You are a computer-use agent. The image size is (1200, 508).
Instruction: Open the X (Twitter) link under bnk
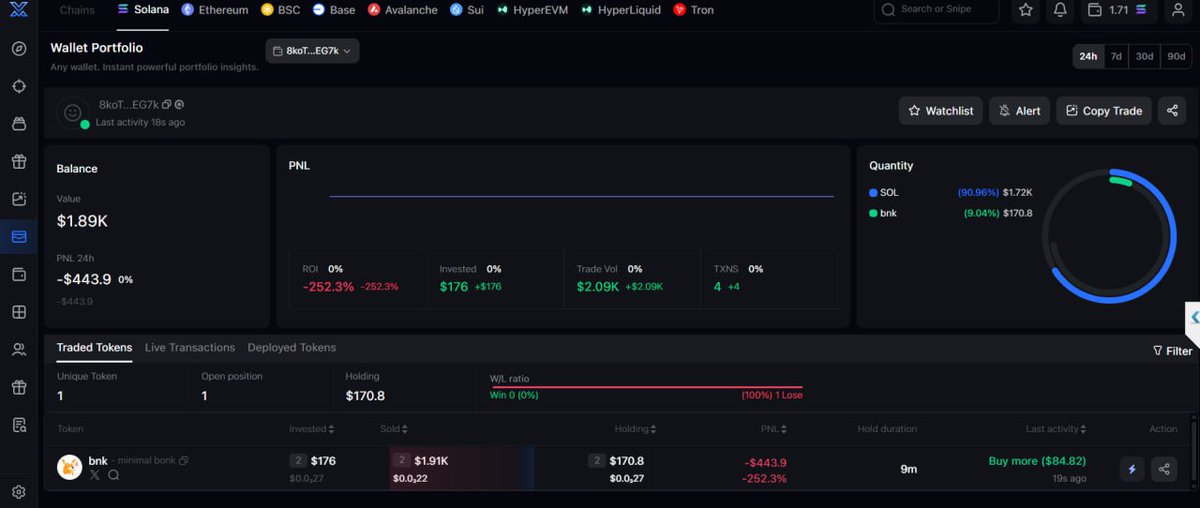[95, 475]
